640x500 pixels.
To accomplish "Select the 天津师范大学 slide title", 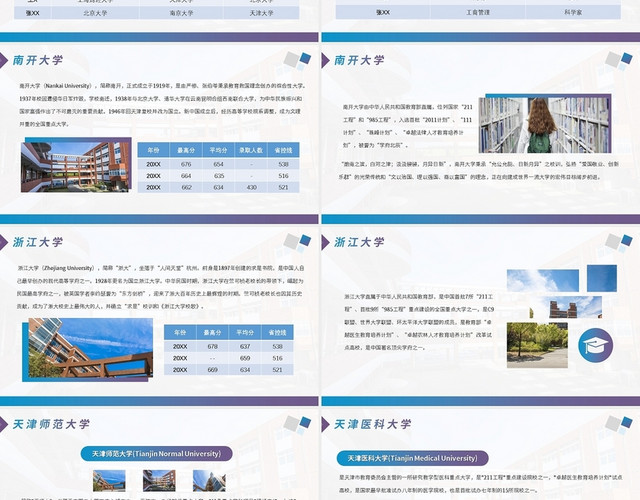I will tap(51, 424).
